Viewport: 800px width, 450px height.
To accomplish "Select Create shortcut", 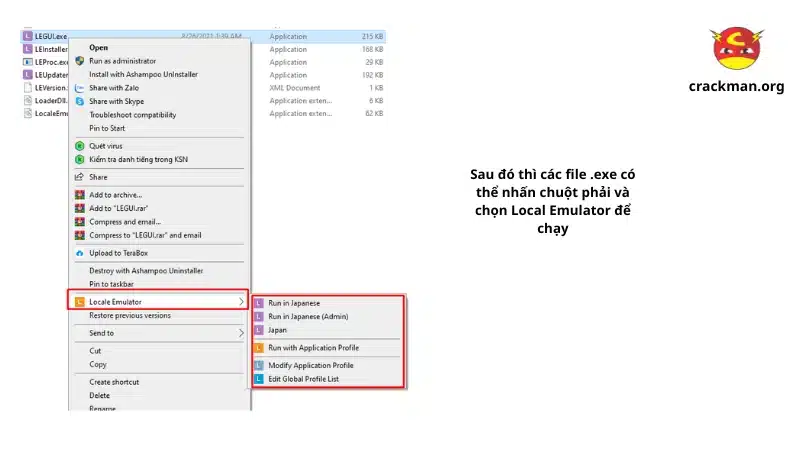I will tap(114, 382).
